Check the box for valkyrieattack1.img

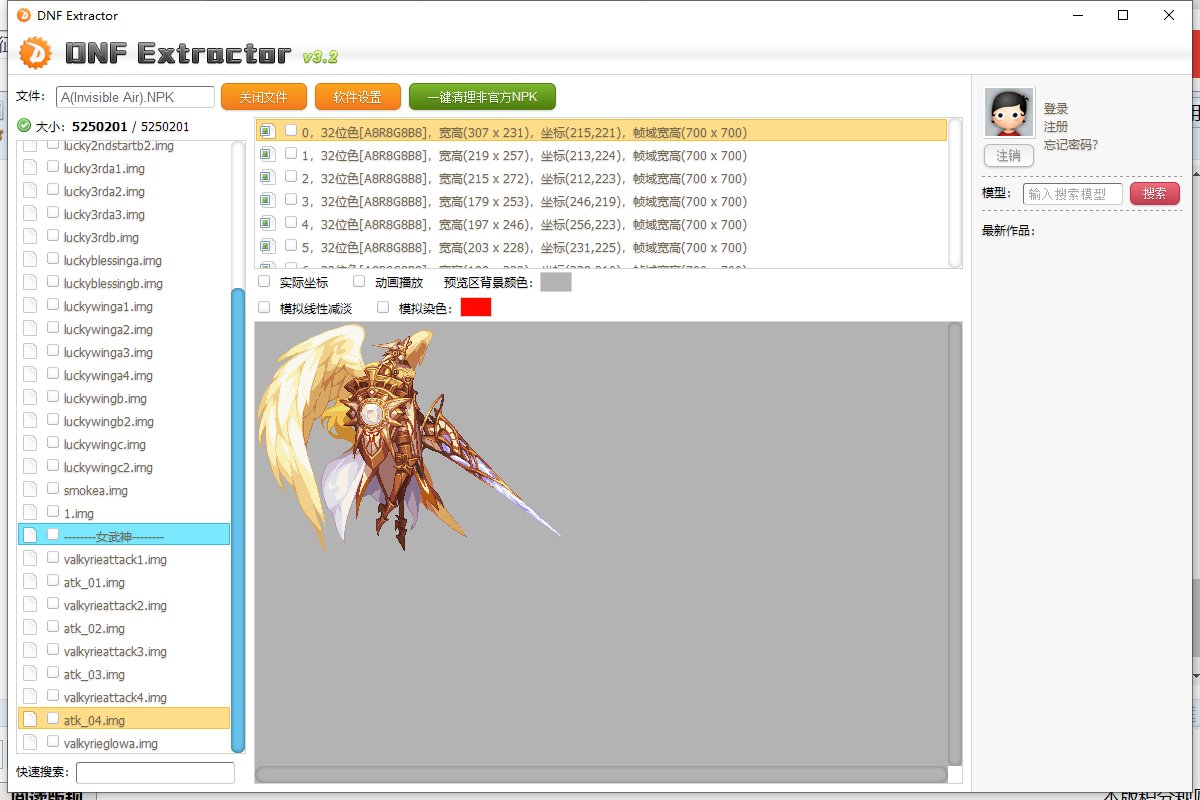(53, 559)
